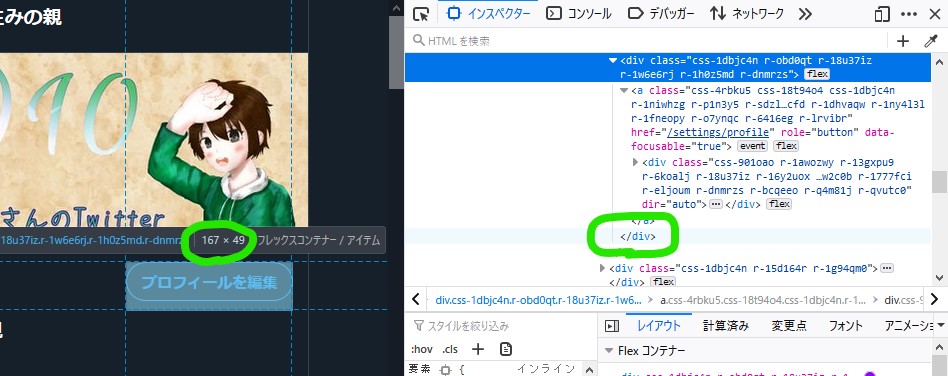
Task: Close the developer tools panel
Action: coord(934,14)
